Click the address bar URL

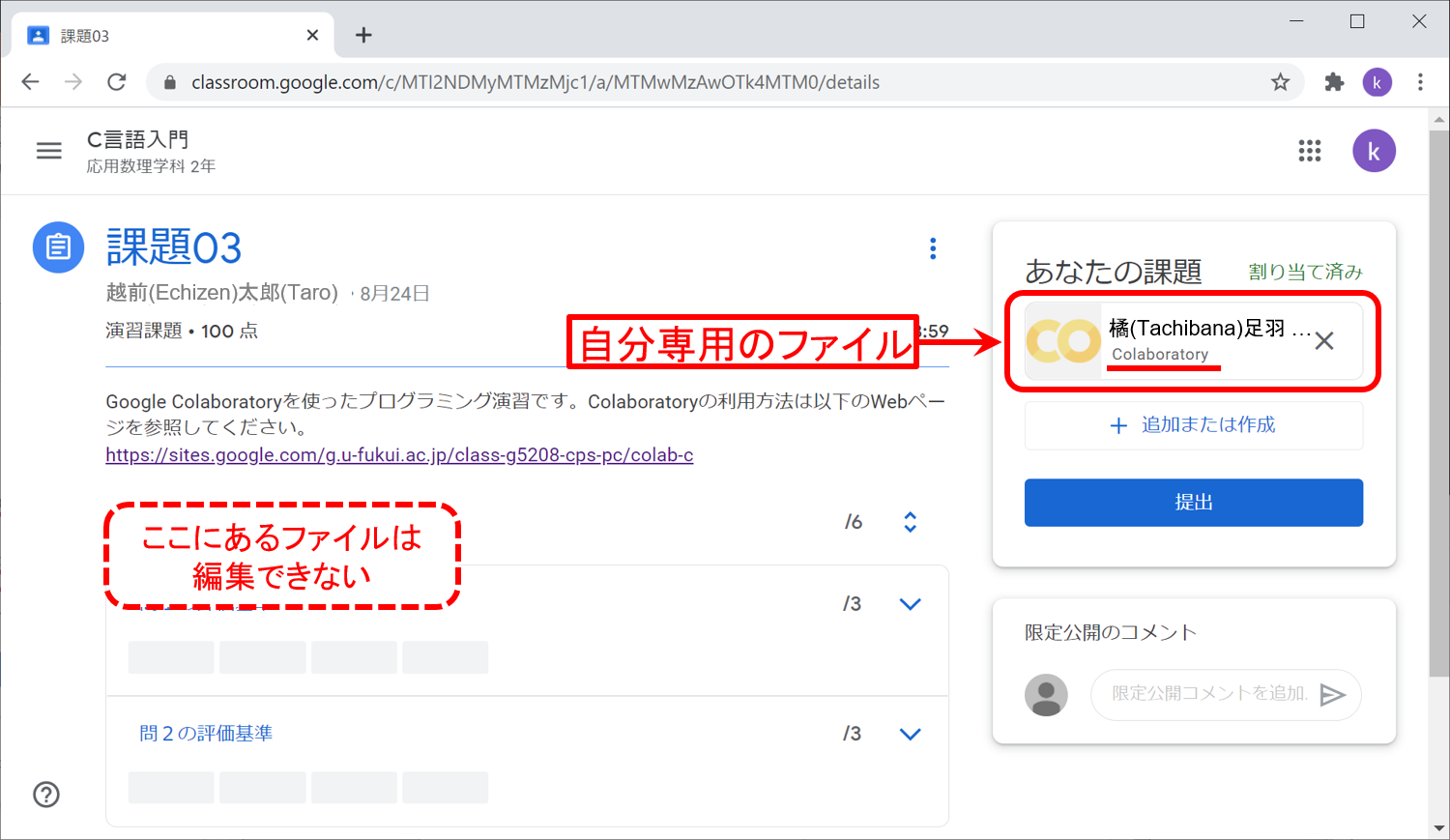[536, 82]
